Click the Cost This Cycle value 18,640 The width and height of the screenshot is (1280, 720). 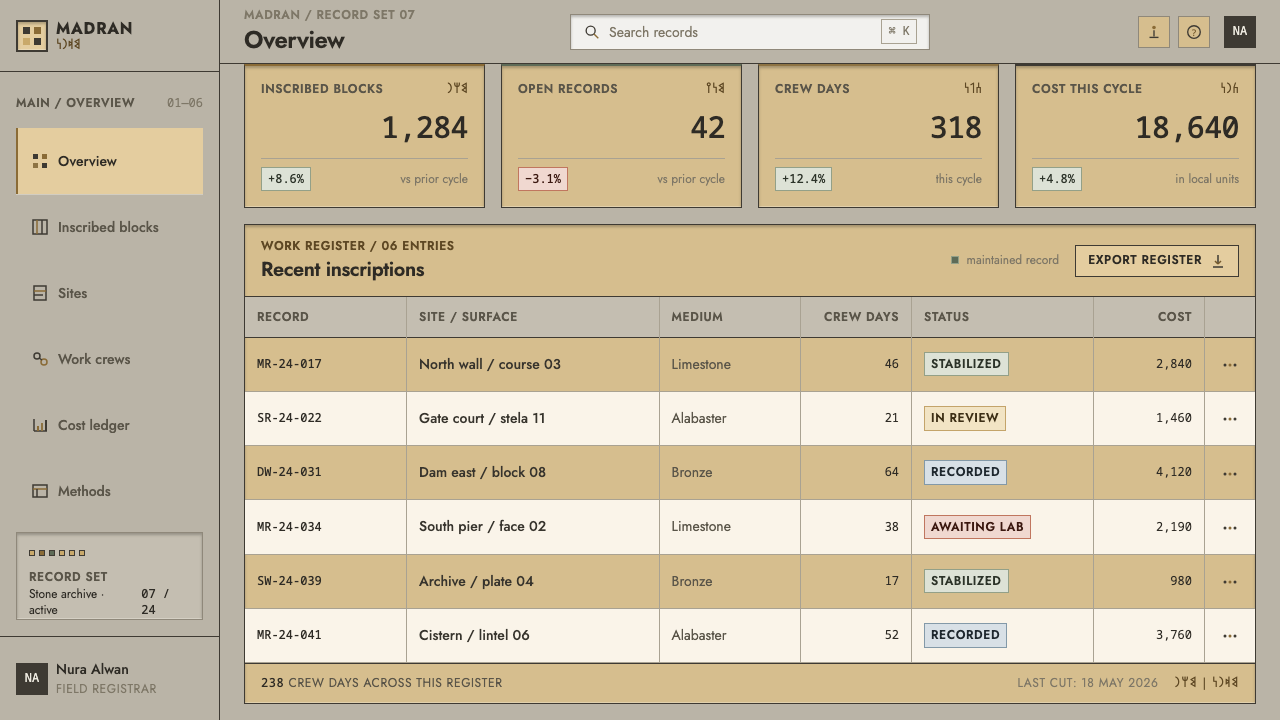click(x=1187, y=127)
